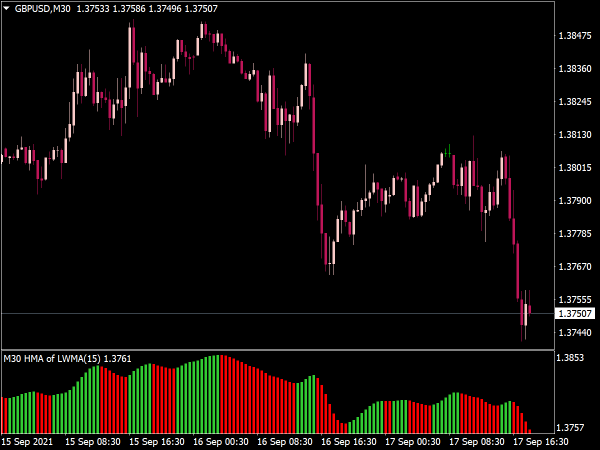Click the 1.3853 indicator scale value
Screen dimensions: 600x450
coord(570,358)
